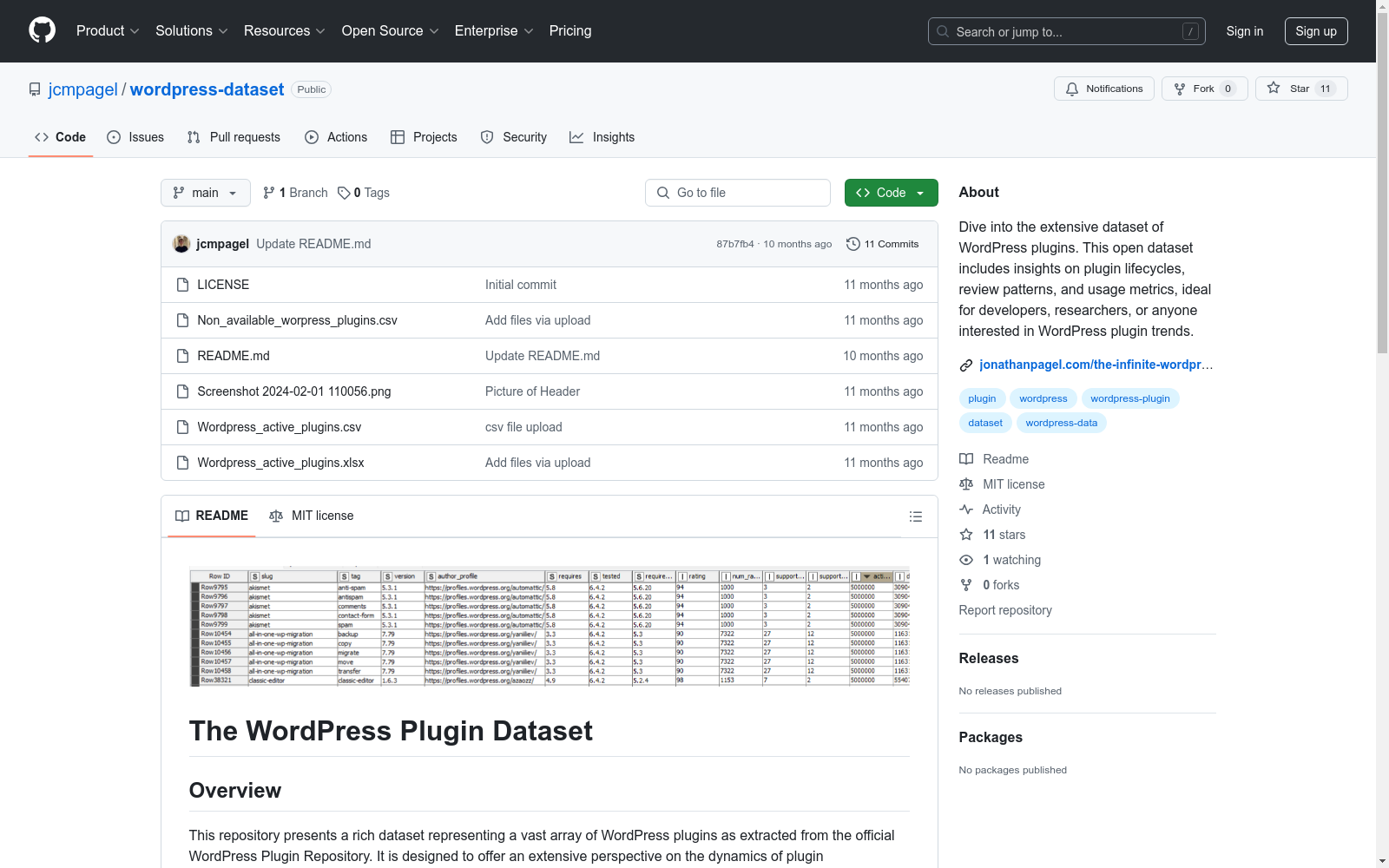The image size is (1389, 868).
Task: Focus the Go to file input
Action: click(738, 193)
